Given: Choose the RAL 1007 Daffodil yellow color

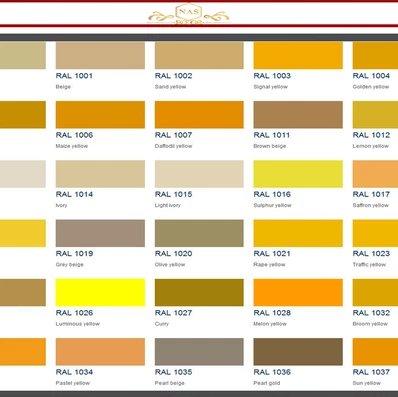Looking at the screenshot, I should 199,115.
